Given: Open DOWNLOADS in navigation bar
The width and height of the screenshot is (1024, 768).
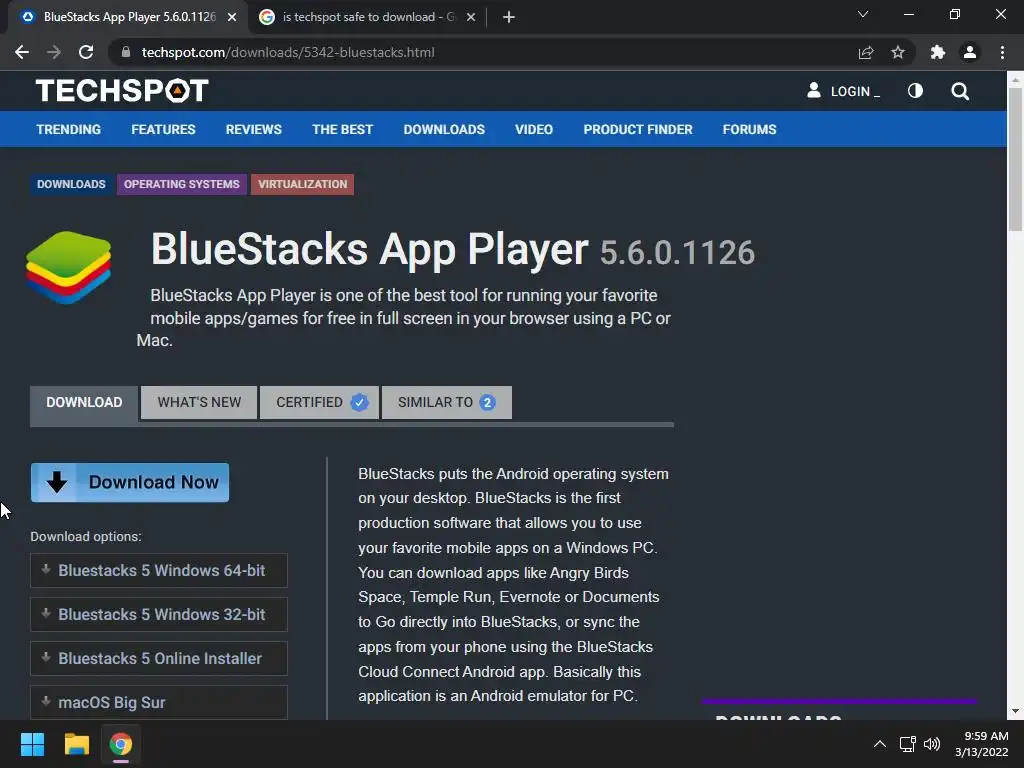Looking at the screenshot, I should click(x=444, y=129).
